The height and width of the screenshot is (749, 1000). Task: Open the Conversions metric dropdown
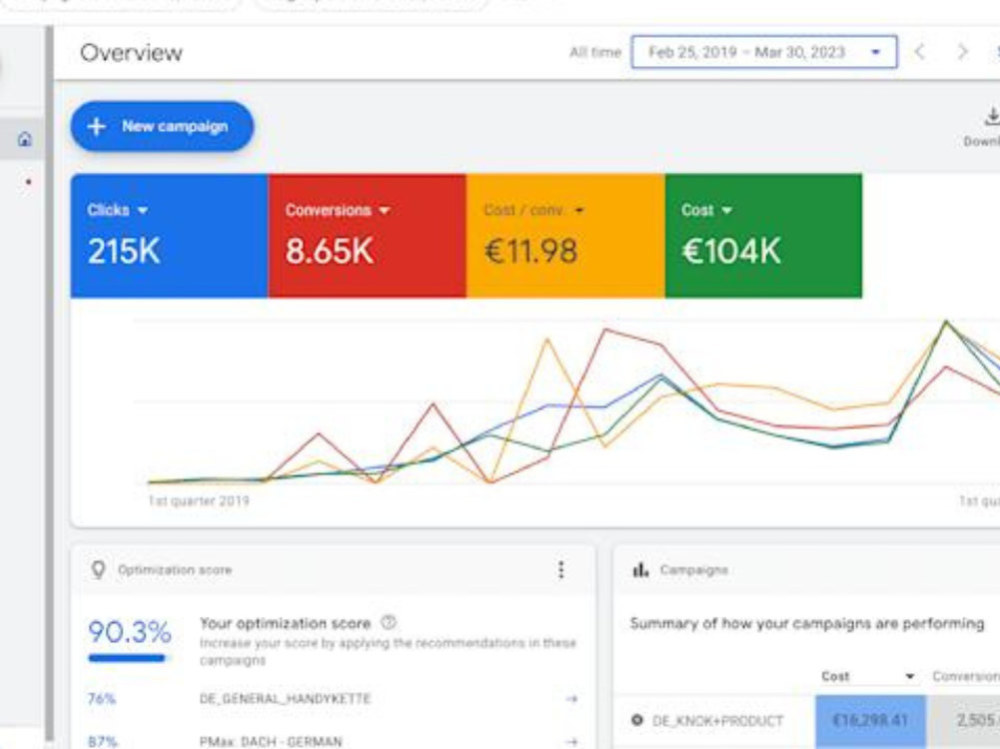[x=337, y=211]
